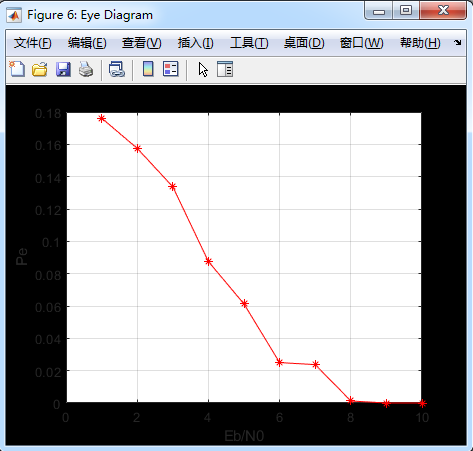The width and height of the screenshot is (473, 451).
Task: Expand the 插入(I) menu
Action: point(196,43)
